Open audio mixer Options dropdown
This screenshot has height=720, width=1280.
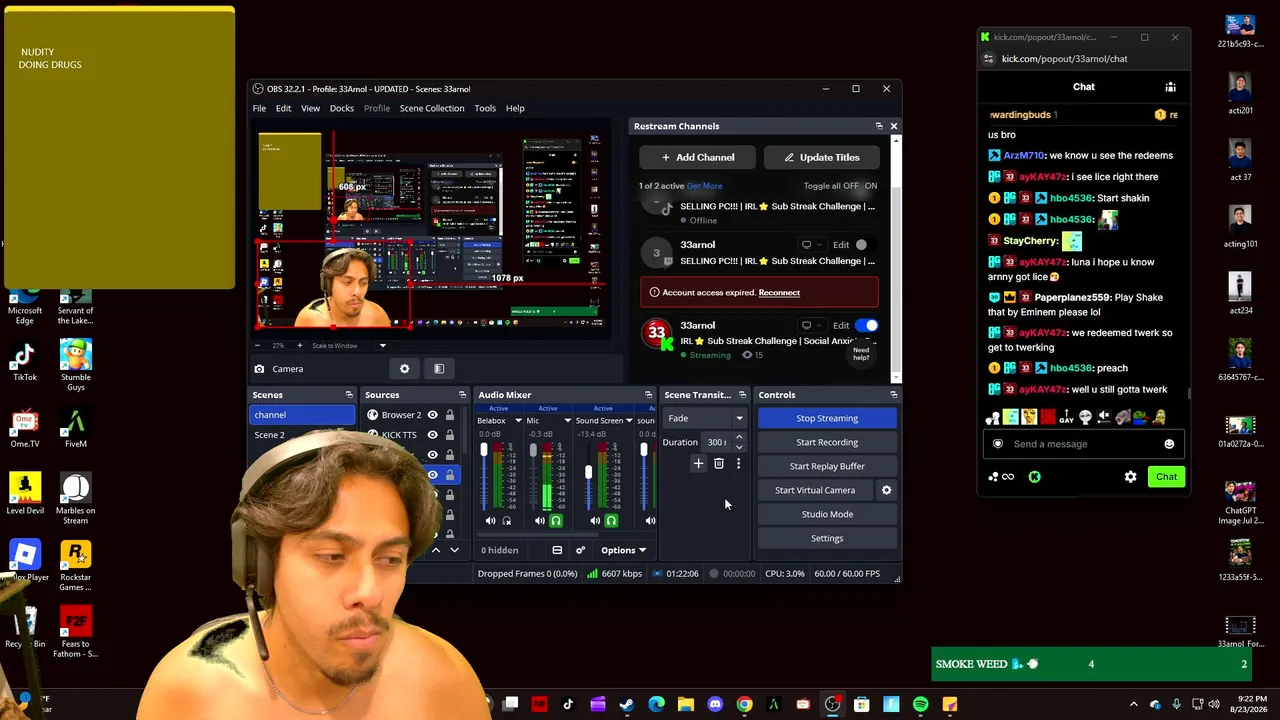(x=623, y=550)
